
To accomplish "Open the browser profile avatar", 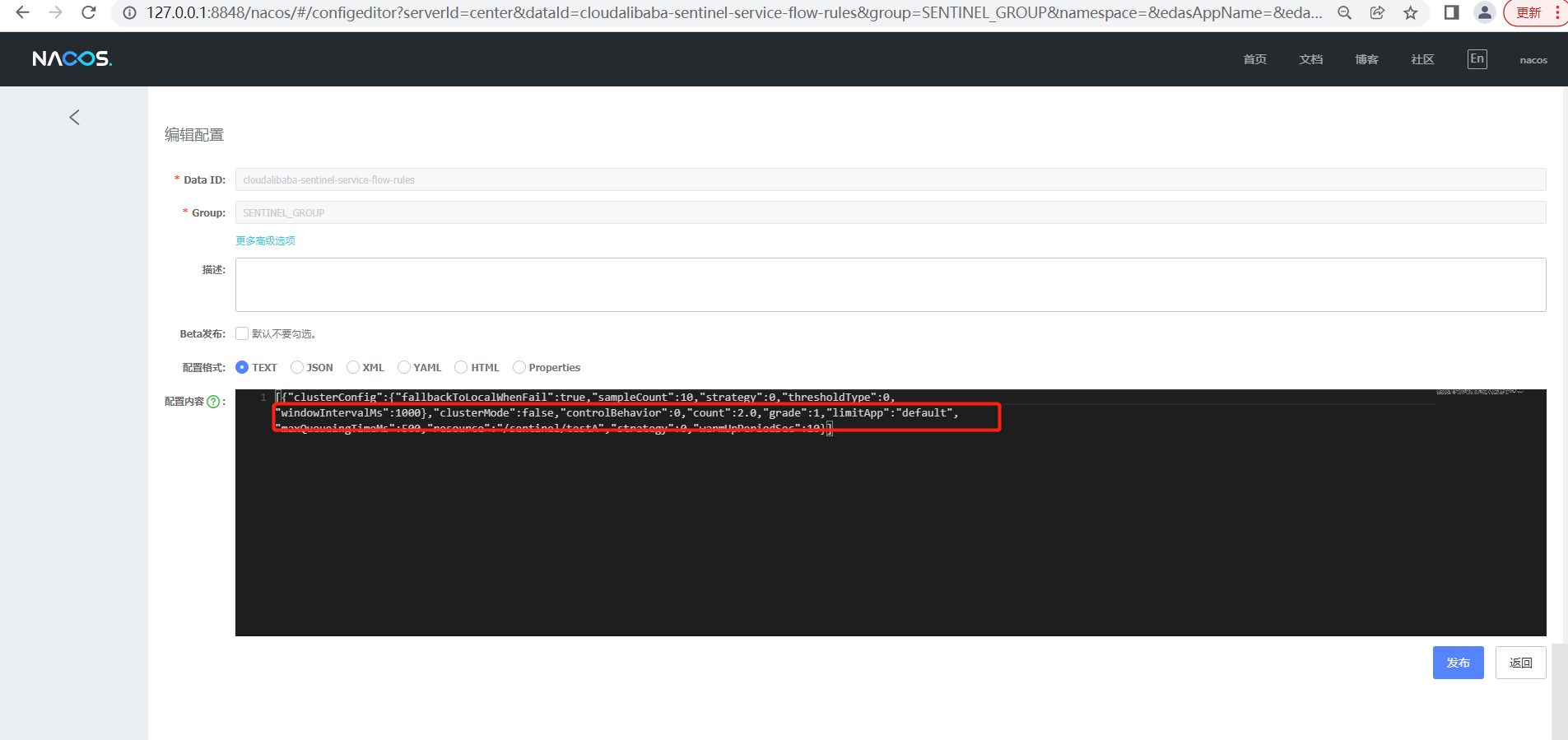I will pyautogui.click(x=1485, y=12).
